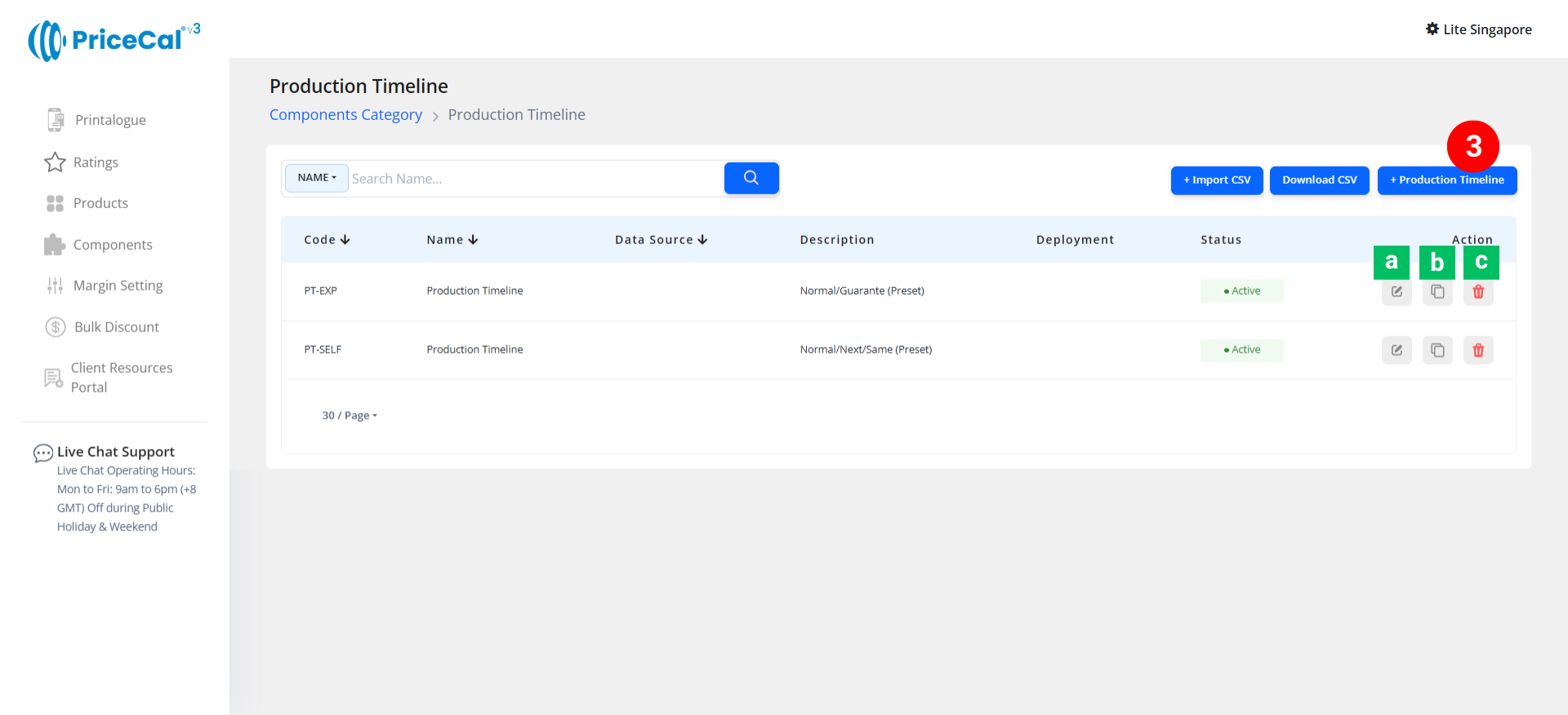Open Printalogue from the sidebar
Image resolution: width=1568 pixels, height=715 pixels.
[109, 120]
